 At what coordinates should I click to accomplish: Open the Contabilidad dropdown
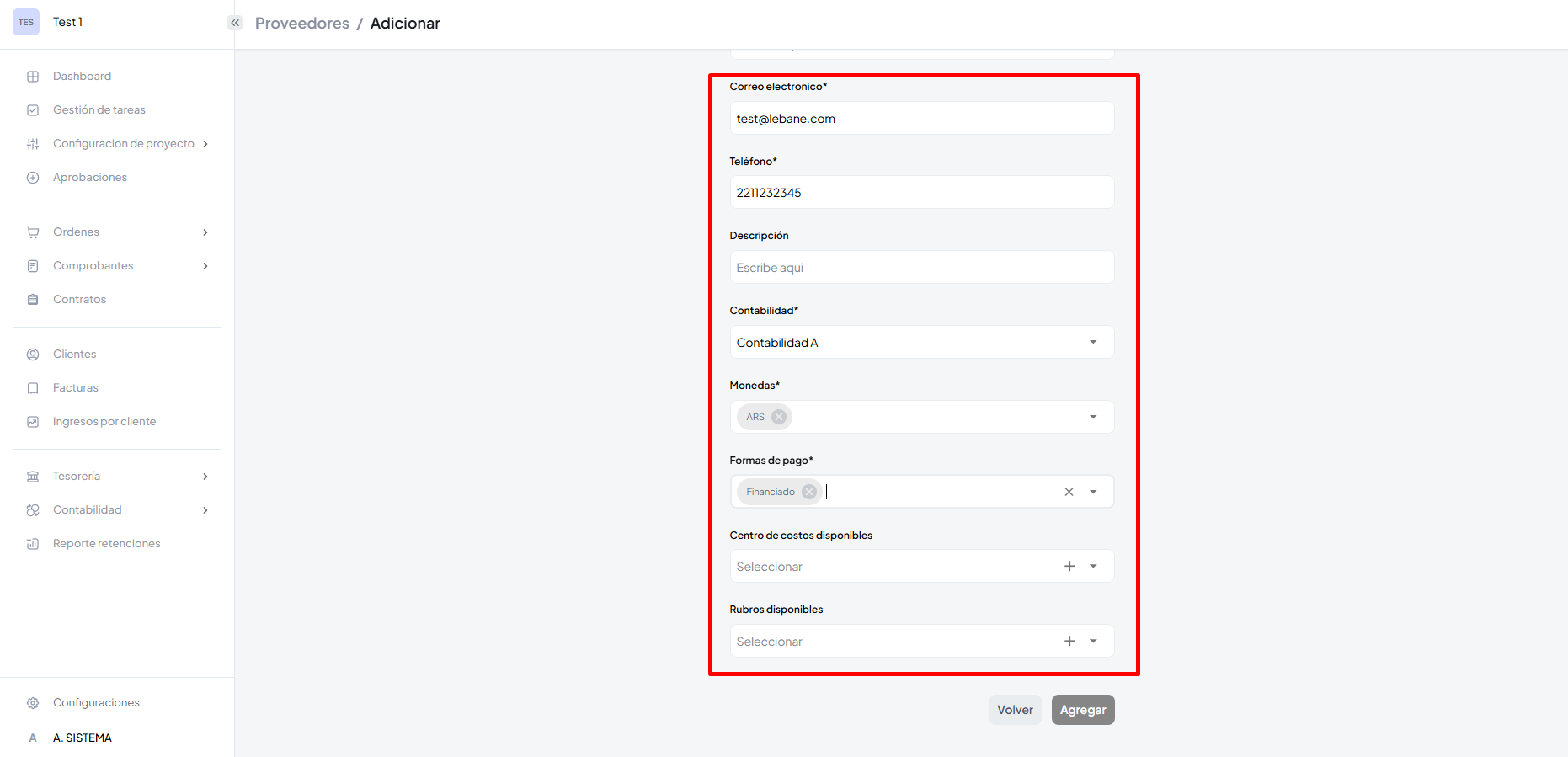[x=1092, y=343]
